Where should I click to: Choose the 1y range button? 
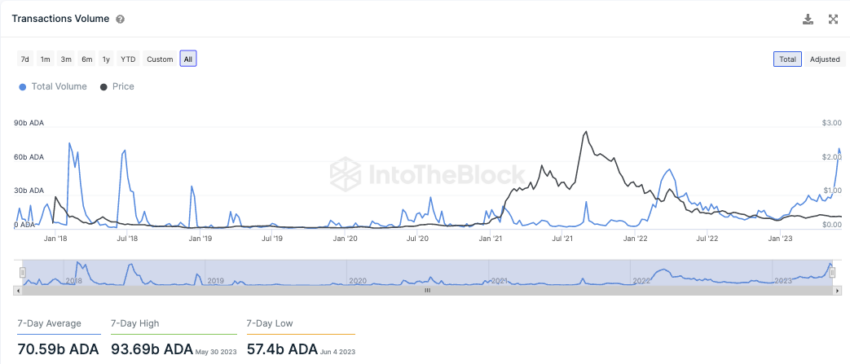(106, 59)
